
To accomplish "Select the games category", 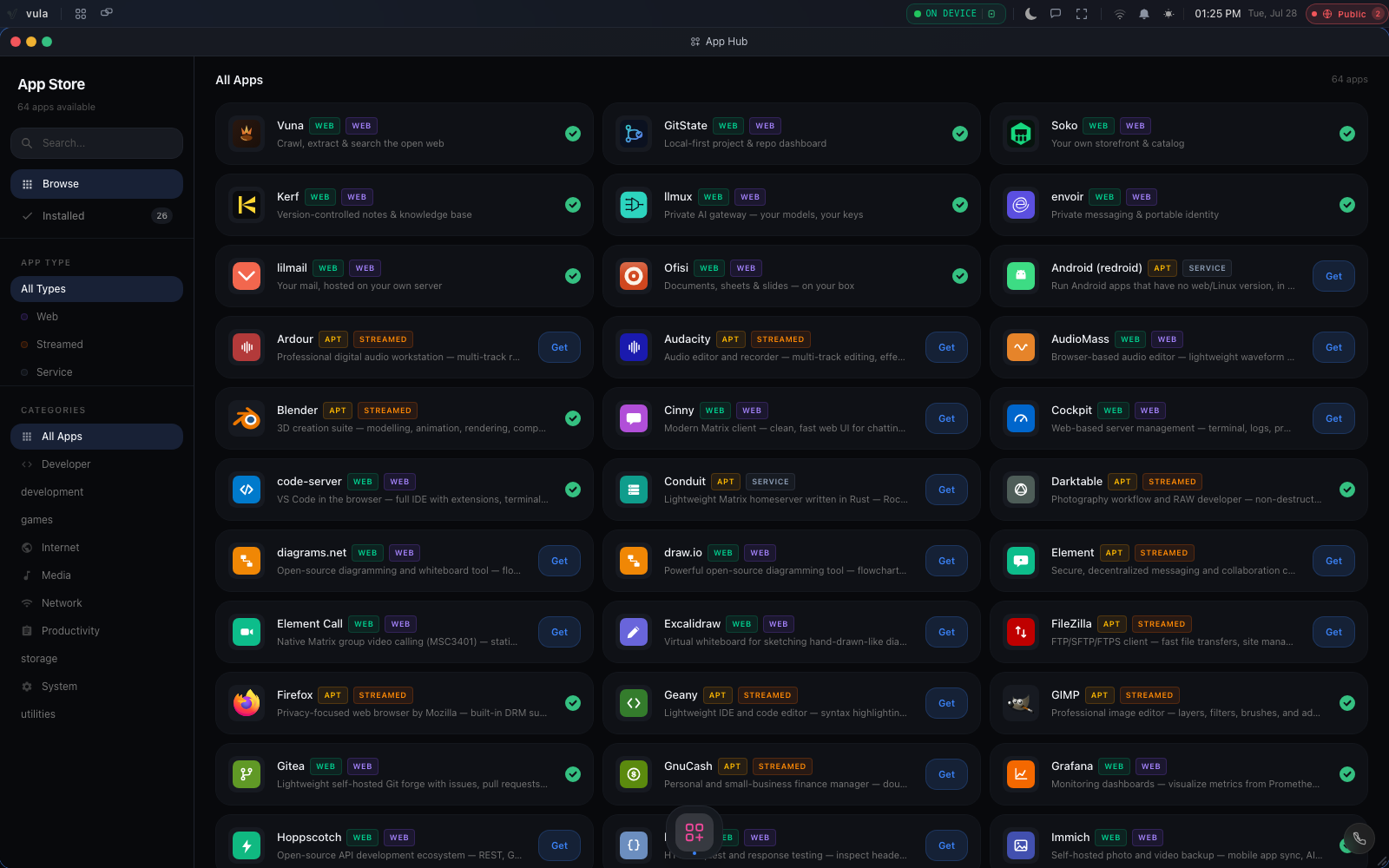I will click(x=96, y=520).
